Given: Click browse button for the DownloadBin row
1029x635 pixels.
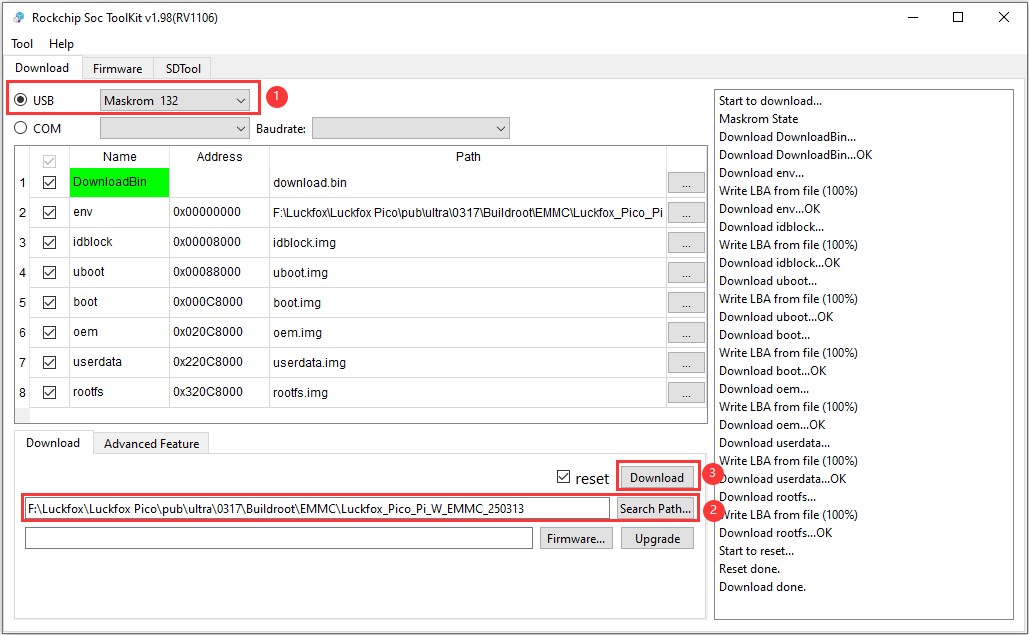Looking at the screenshot, I should [686, 183].
